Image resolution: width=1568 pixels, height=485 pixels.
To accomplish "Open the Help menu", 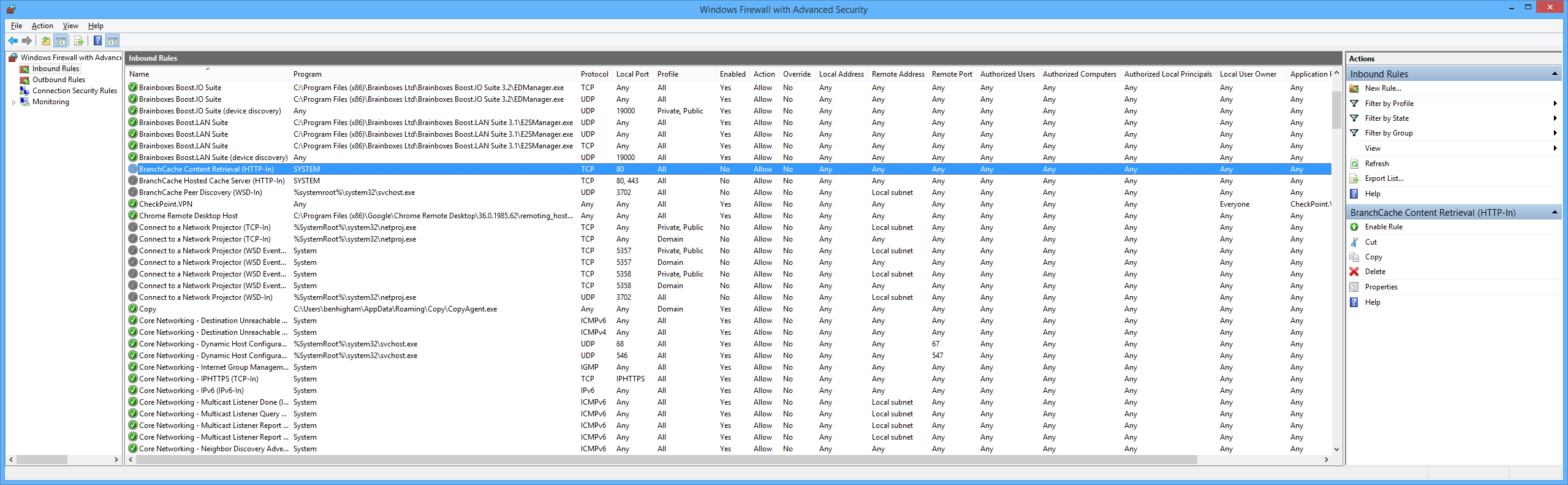I will (96, 26).
